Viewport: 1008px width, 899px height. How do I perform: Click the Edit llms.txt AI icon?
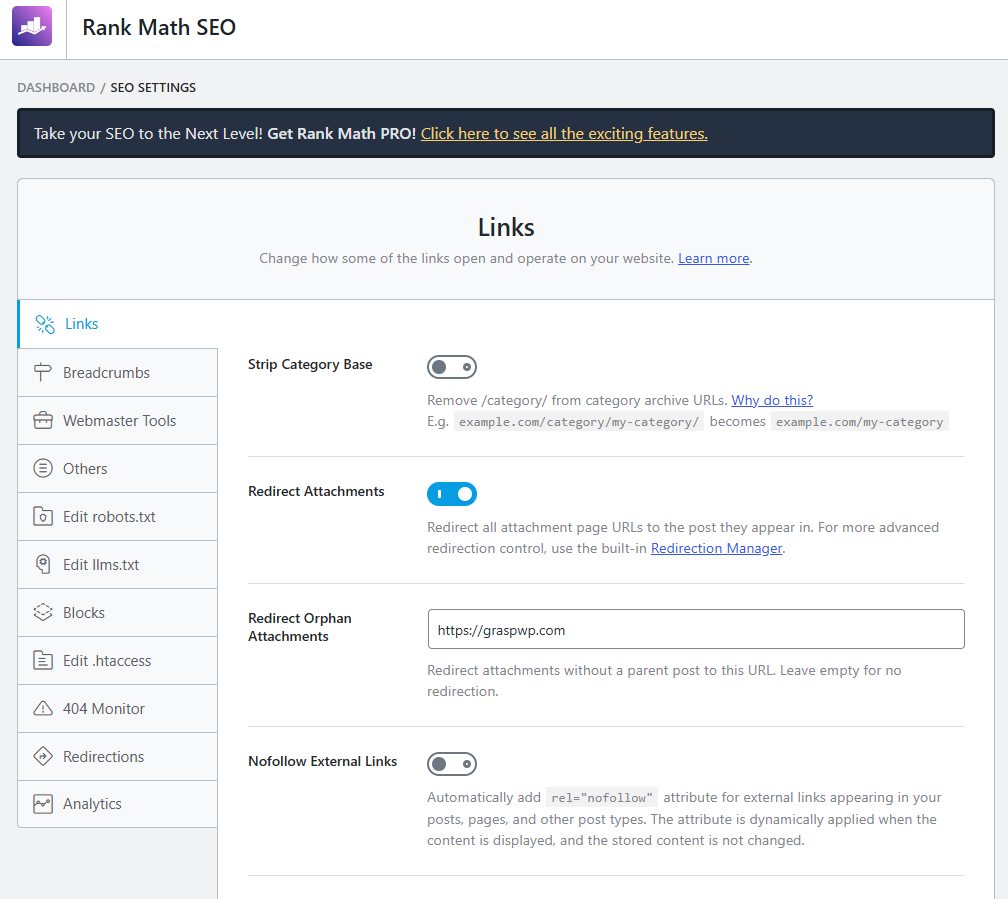point(42,565)
